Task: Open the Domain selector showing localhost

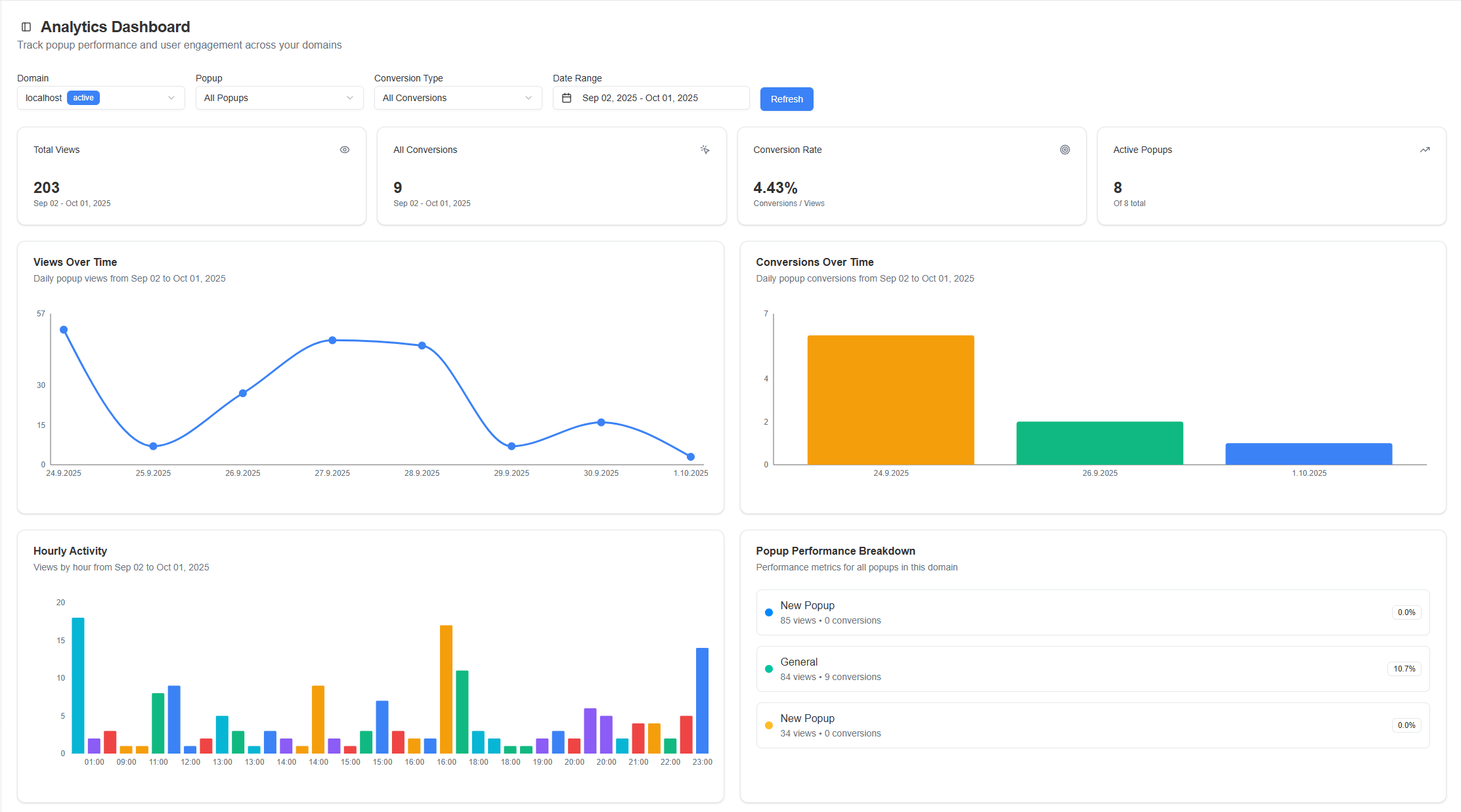Action: 100,97
